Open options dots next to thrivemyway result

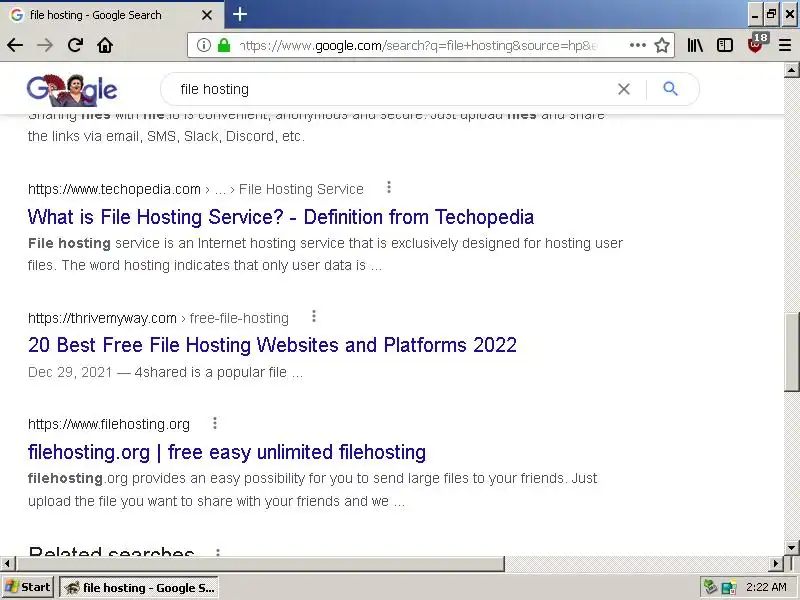[x=314, y=316]
